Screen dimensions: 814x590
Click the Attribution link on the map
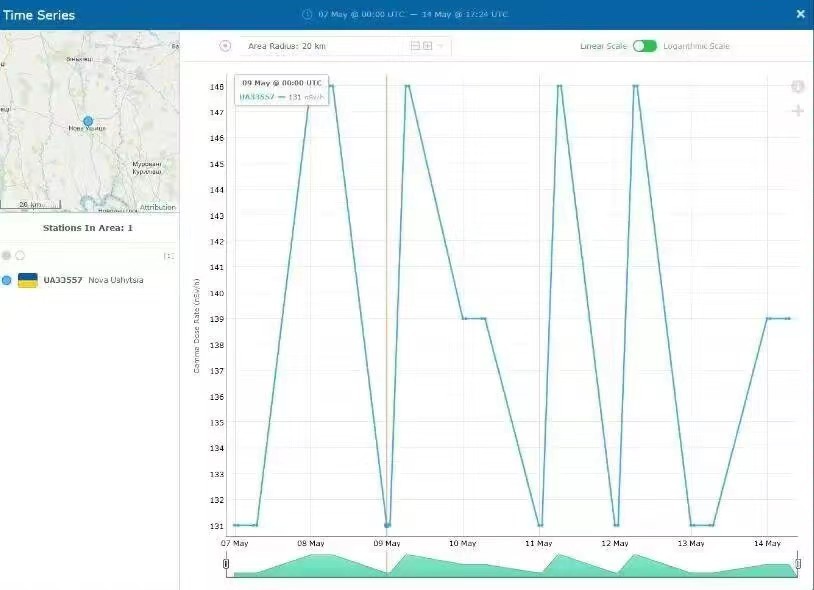click(157, 207)
